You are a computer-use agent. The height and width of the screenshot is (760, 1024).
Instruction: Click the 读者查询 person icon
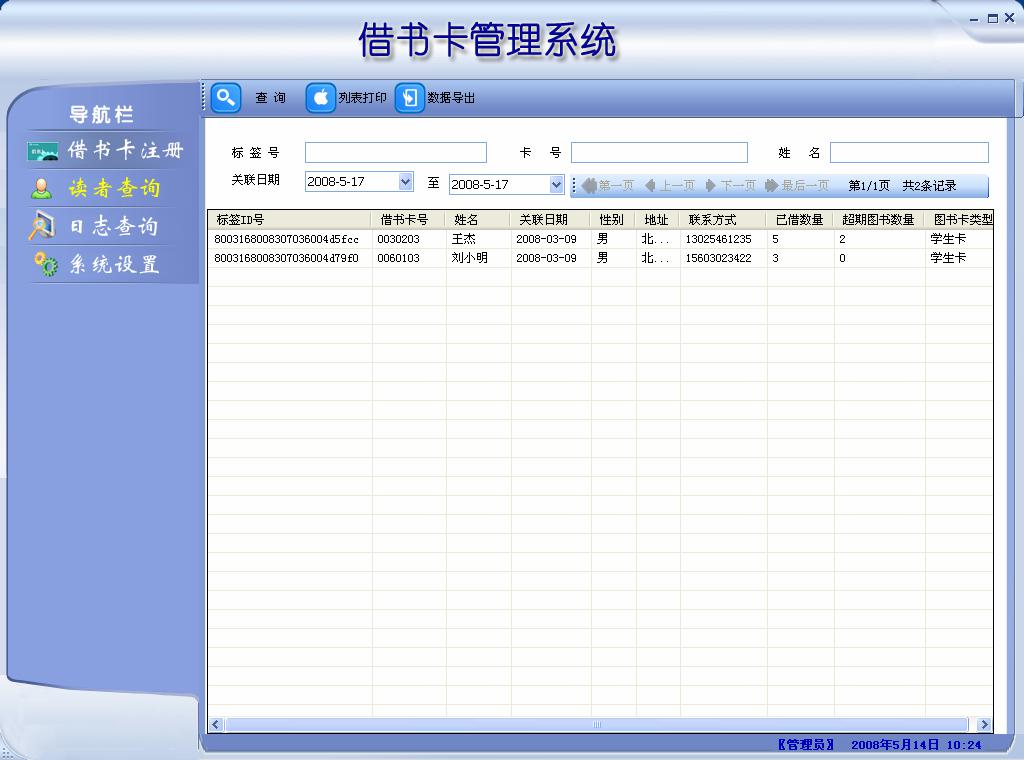[42, 188]
